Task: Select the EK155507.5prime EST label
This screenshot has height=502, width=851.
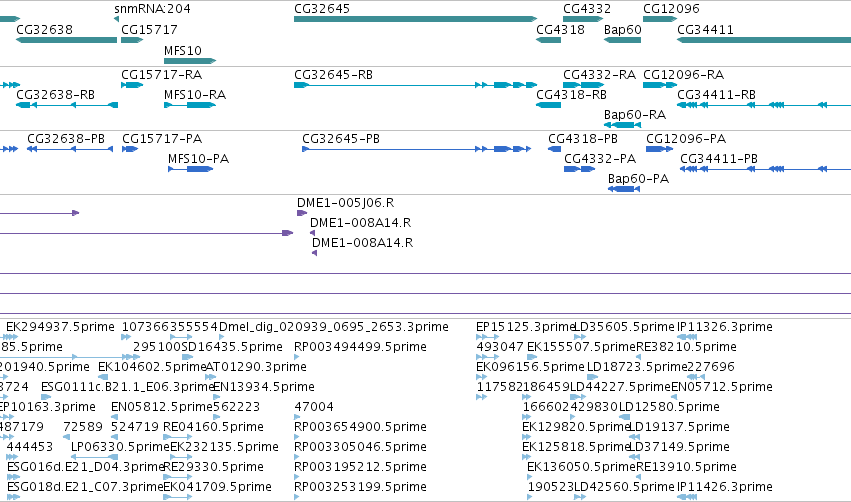Action: (x=581, y=346)
